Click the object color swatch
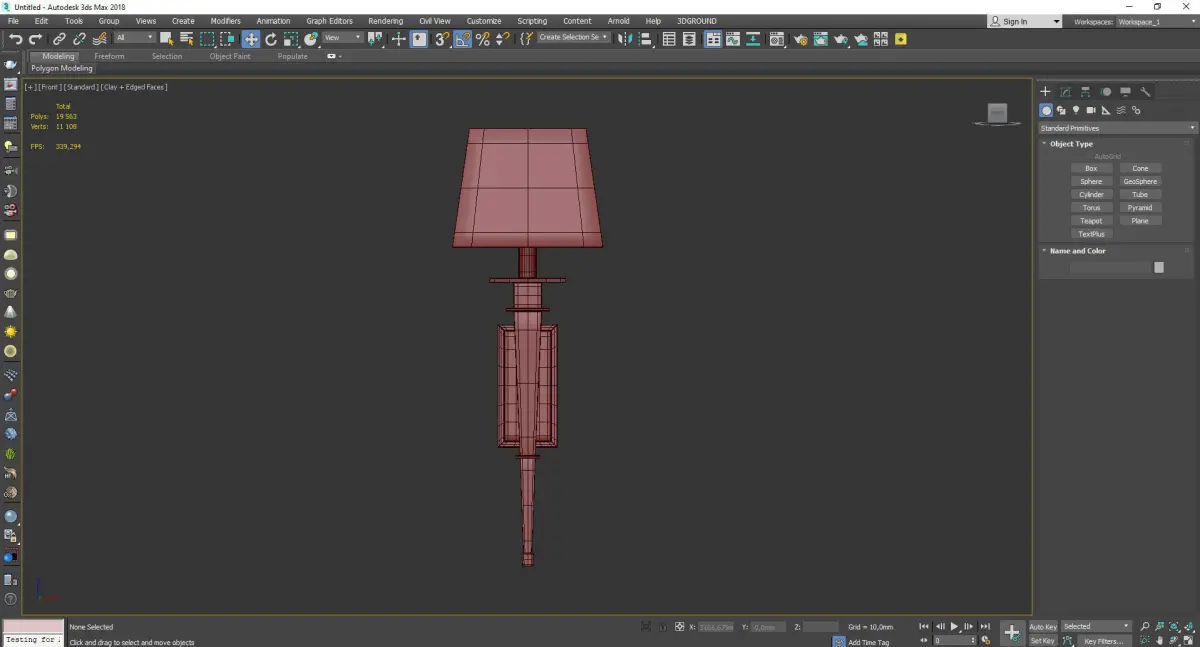Viewport: 1200px width, 647px height. [x=1159, y=267]
